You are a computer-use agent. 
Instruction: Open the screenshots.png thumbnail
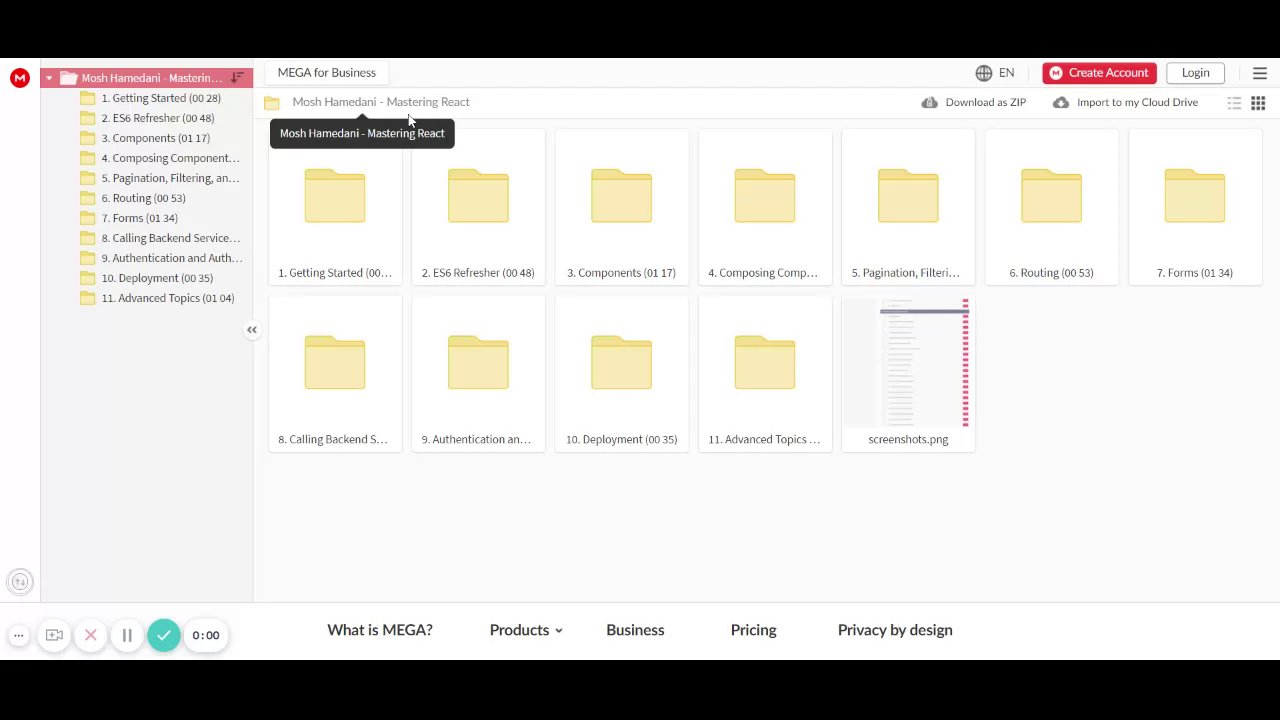pyautogui.click(x=908, y=374)
